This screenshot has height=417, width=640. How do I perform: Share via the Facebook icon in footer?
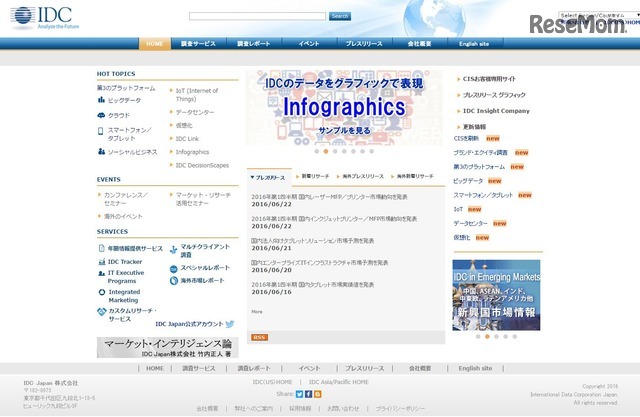pyautogui.click(x=309, y=394)
